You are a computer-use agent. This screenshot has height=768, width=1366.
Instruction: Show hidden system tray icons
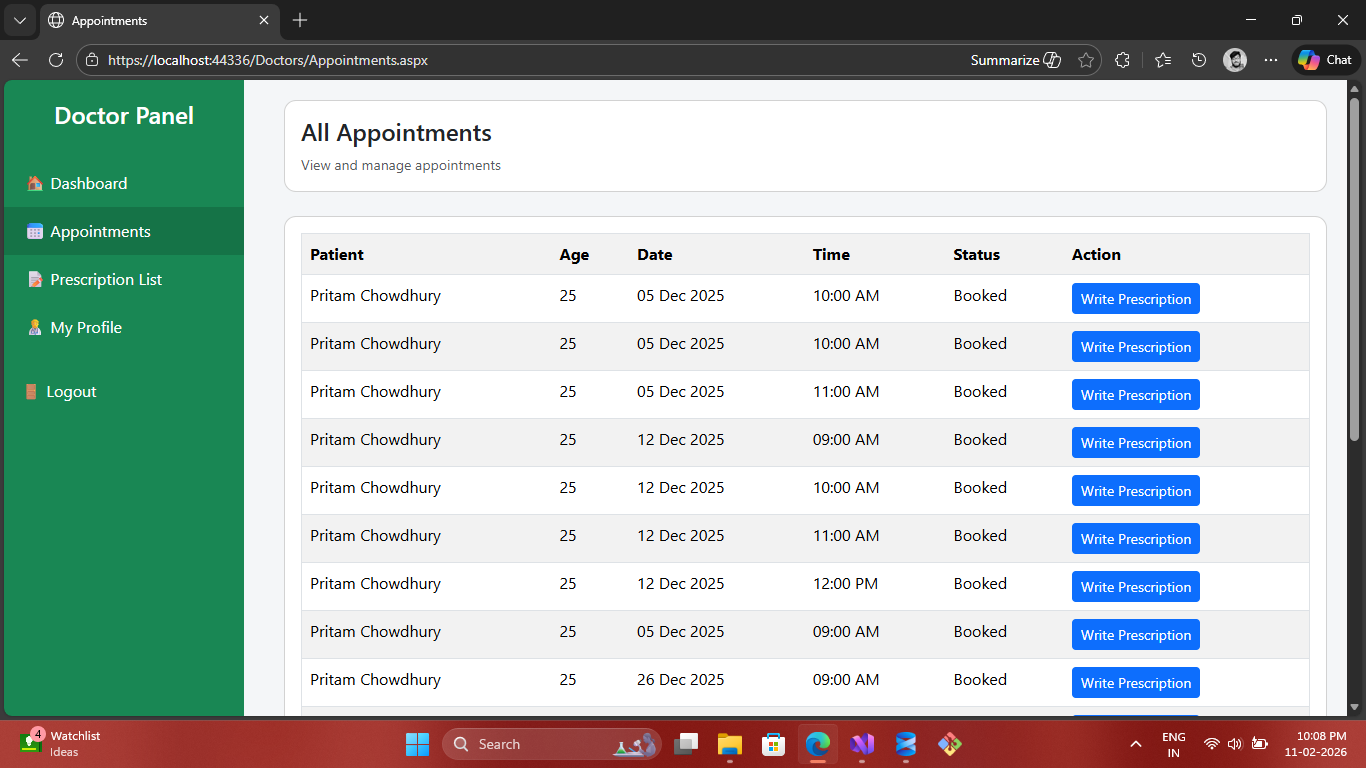click(1136, 744)
